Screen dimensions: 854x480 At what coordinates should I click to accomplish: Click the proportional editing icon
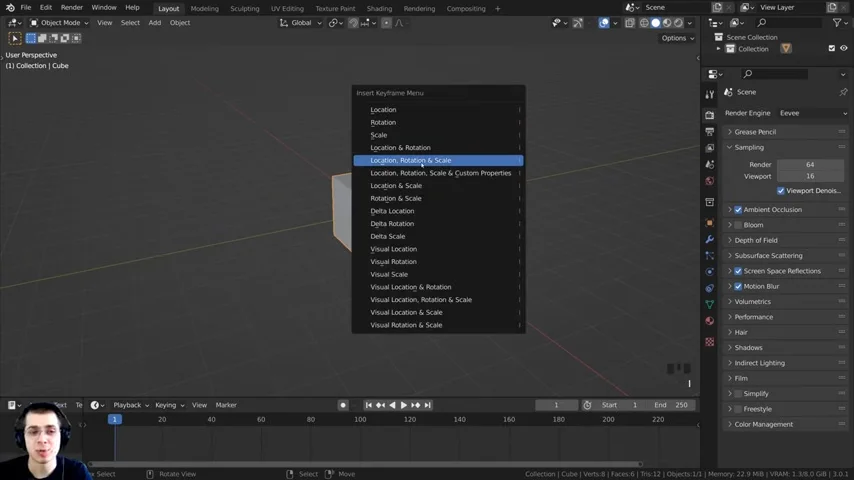point(386,23)
